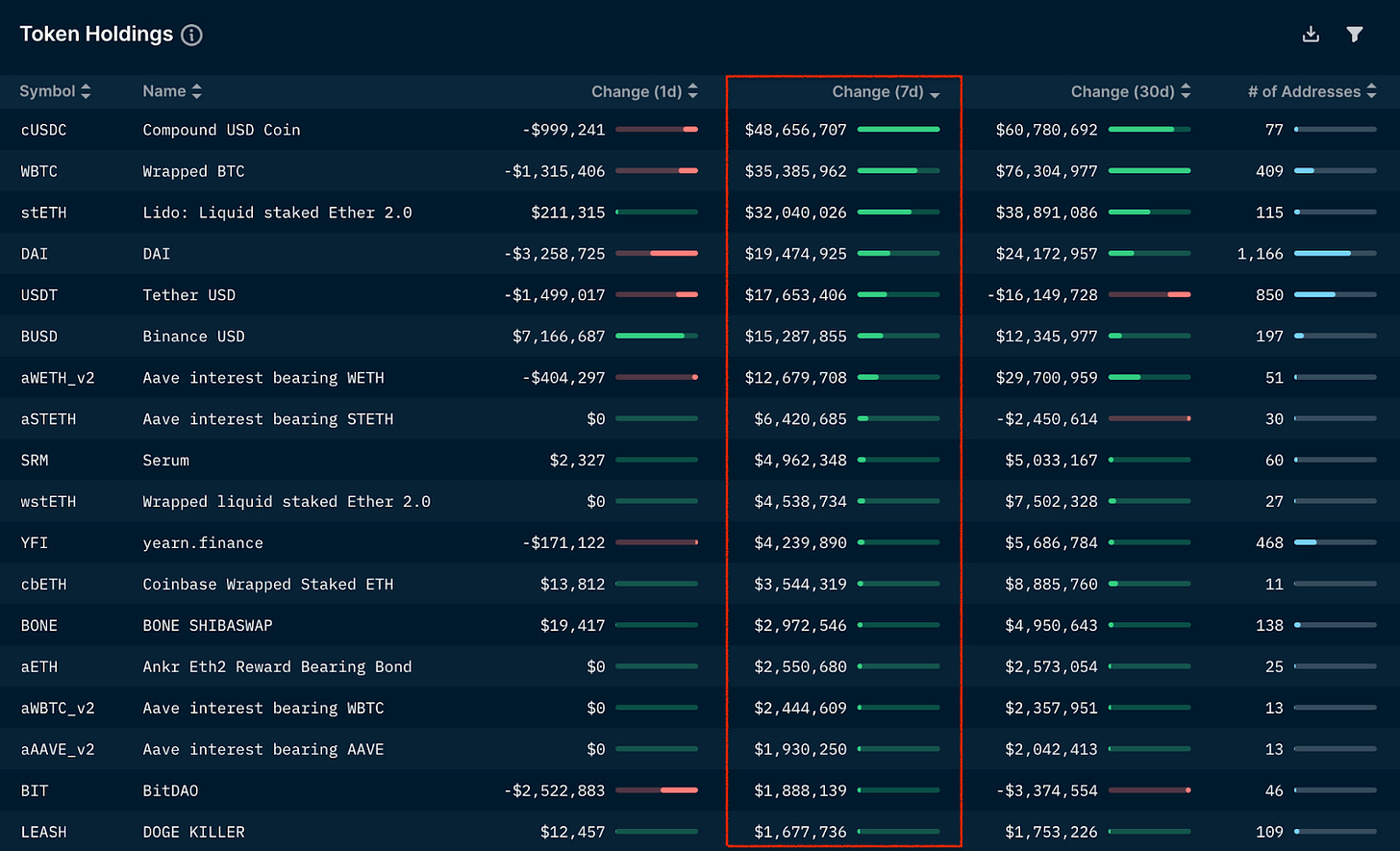The height and width of the screenshot is (851, 1400).
Task: Click the value $76,304,977
Action: 1047,171
